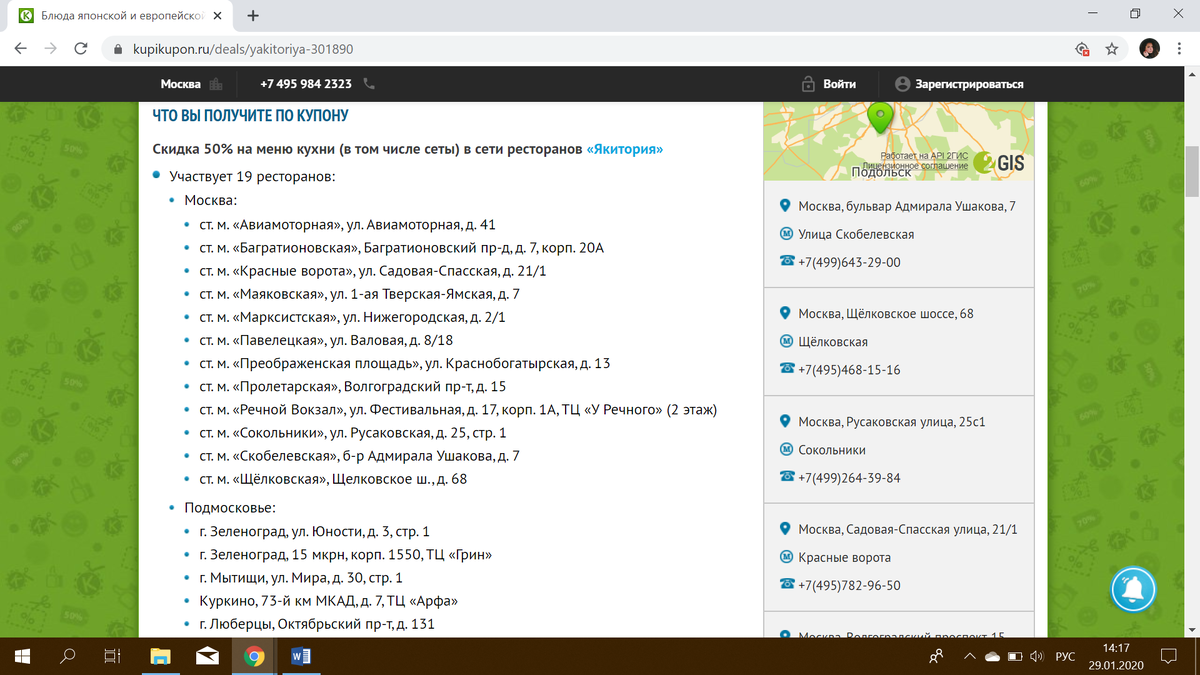This screenshot has height=675, width=1200.
Task: Click metro icon beside Улица Скобелевская
Action: point(786,234)
